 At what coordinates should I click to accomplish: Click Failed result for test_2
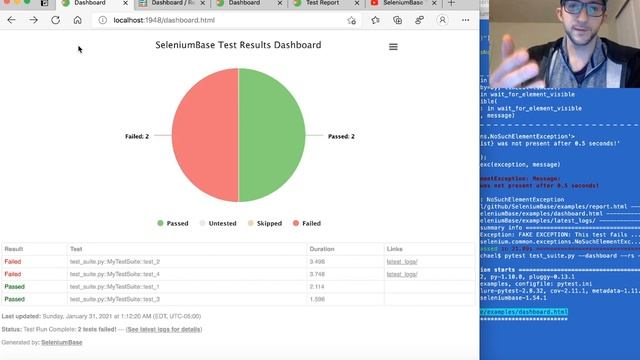pyautogui.click(x=13, y=262)
